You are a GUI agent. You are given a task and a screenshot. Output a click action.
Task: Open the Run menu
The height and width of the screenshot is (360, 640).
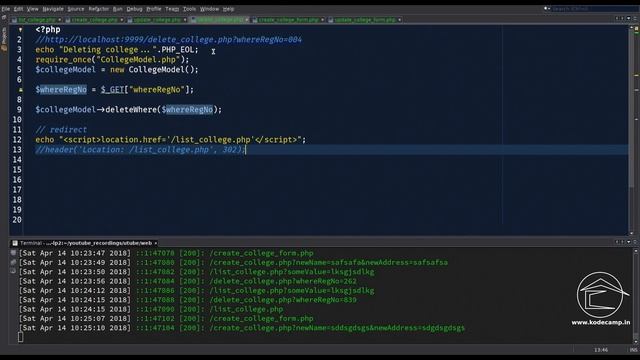[x=118, y=9]
